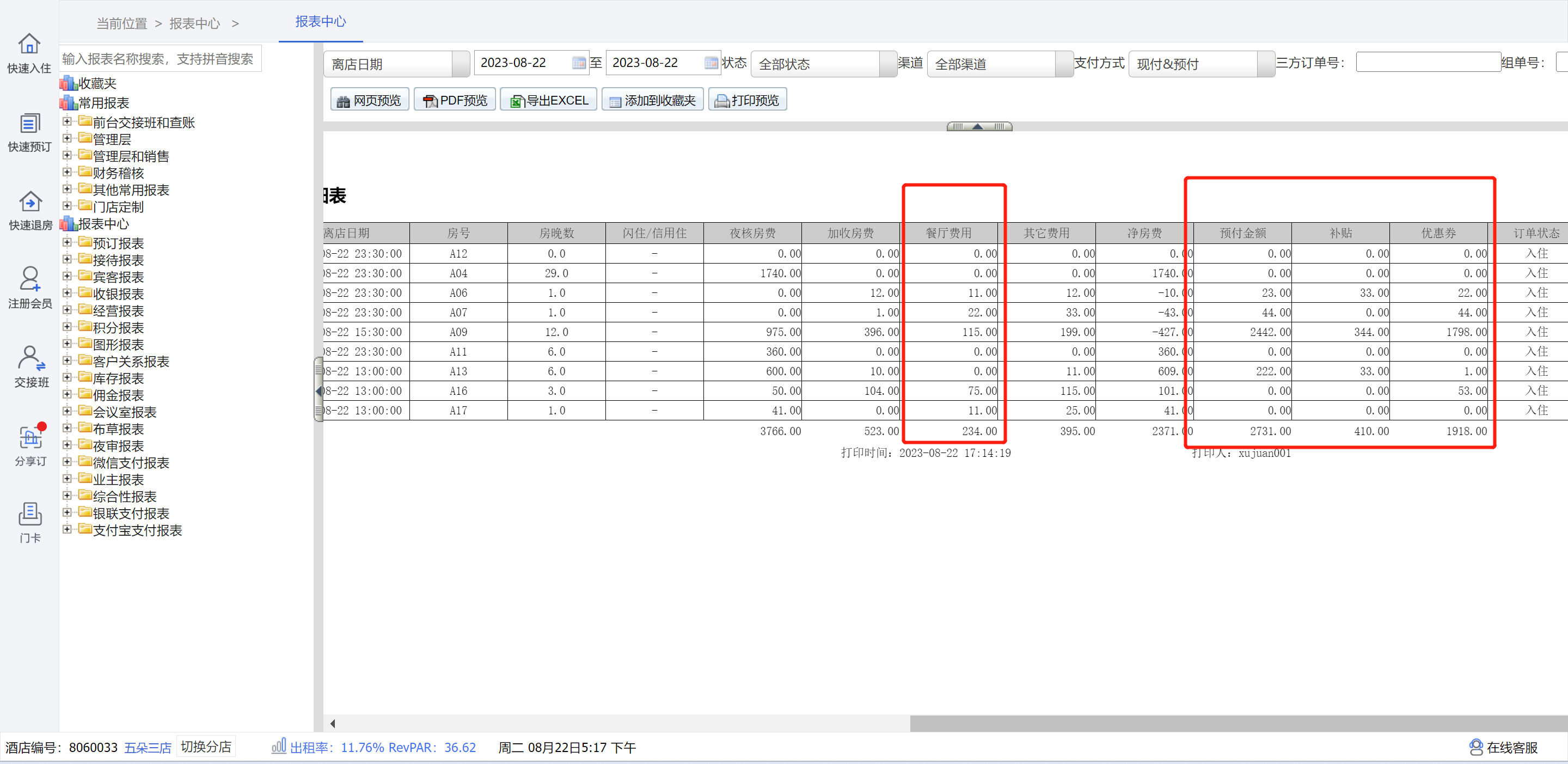The image size is (1568, 764).
Task: Select the 库存报表 folder
Action: [118, 378]
